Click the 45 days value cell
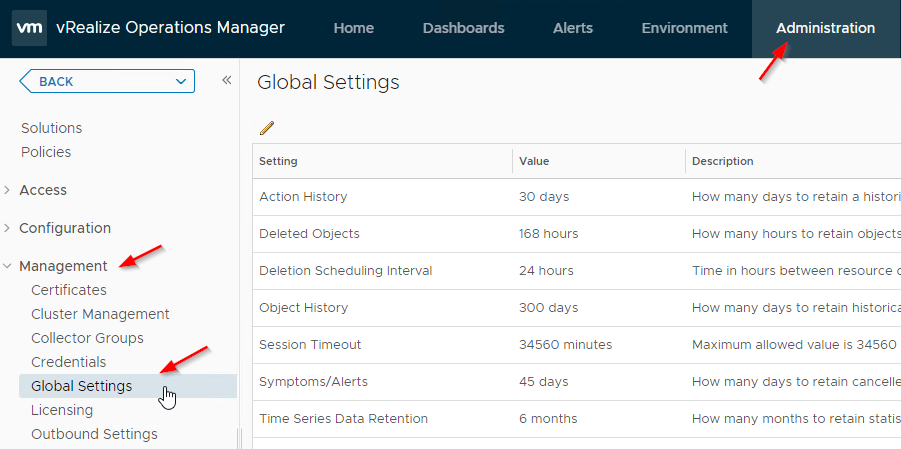The image size is (901, 449). click(x=544, y=382)
